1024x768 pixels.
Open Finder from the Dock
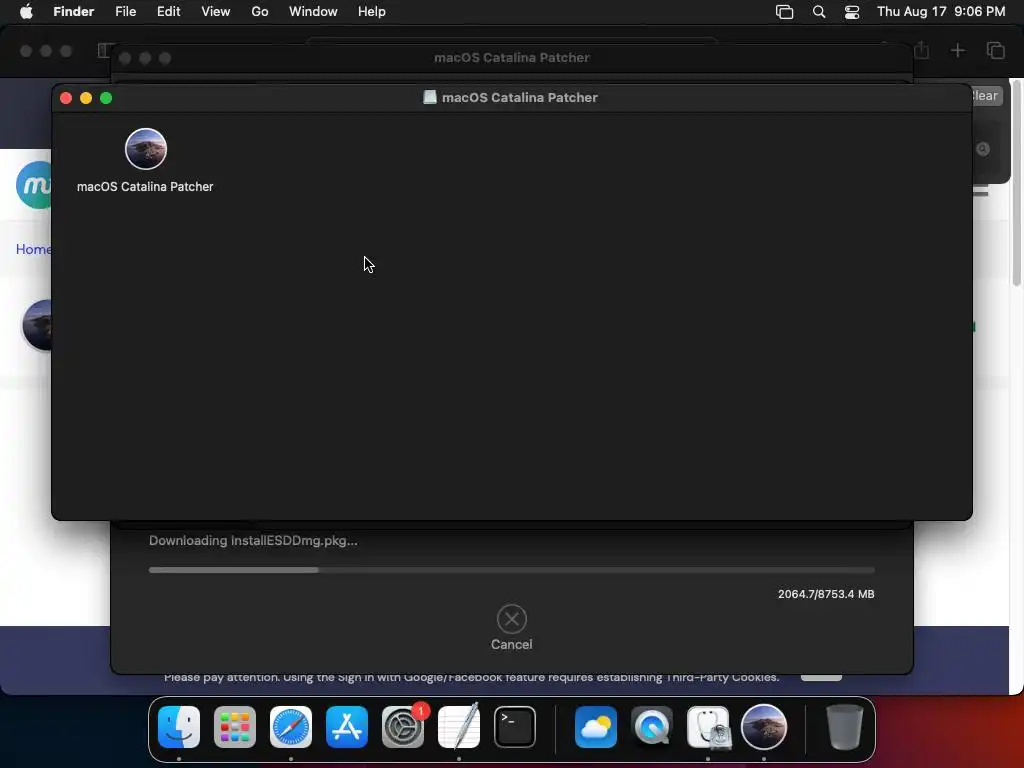(179, 727)
